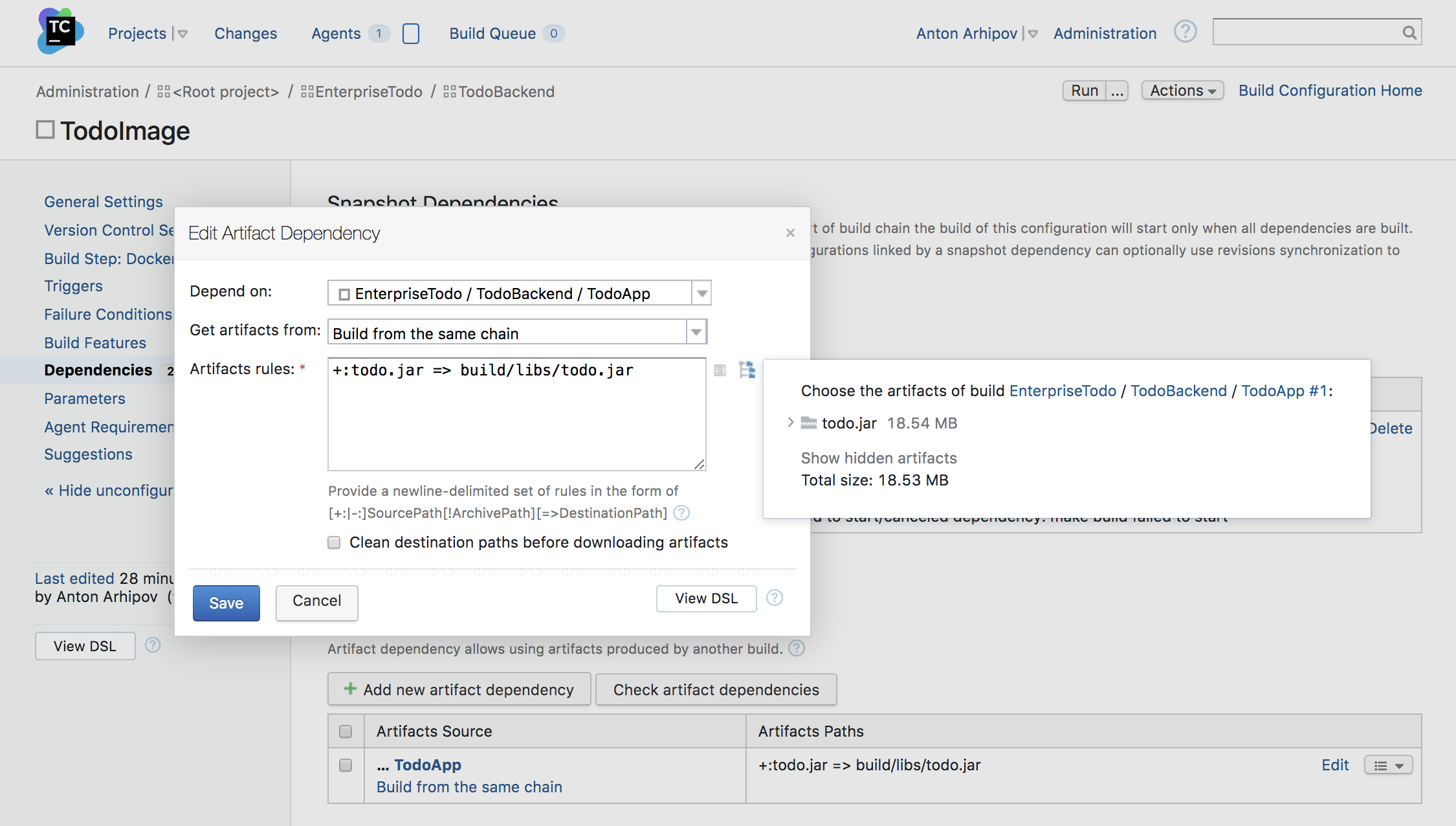Click the TodoImage build configuration square icon
The width and height of the screenshot is (1456, 826).
45,130
